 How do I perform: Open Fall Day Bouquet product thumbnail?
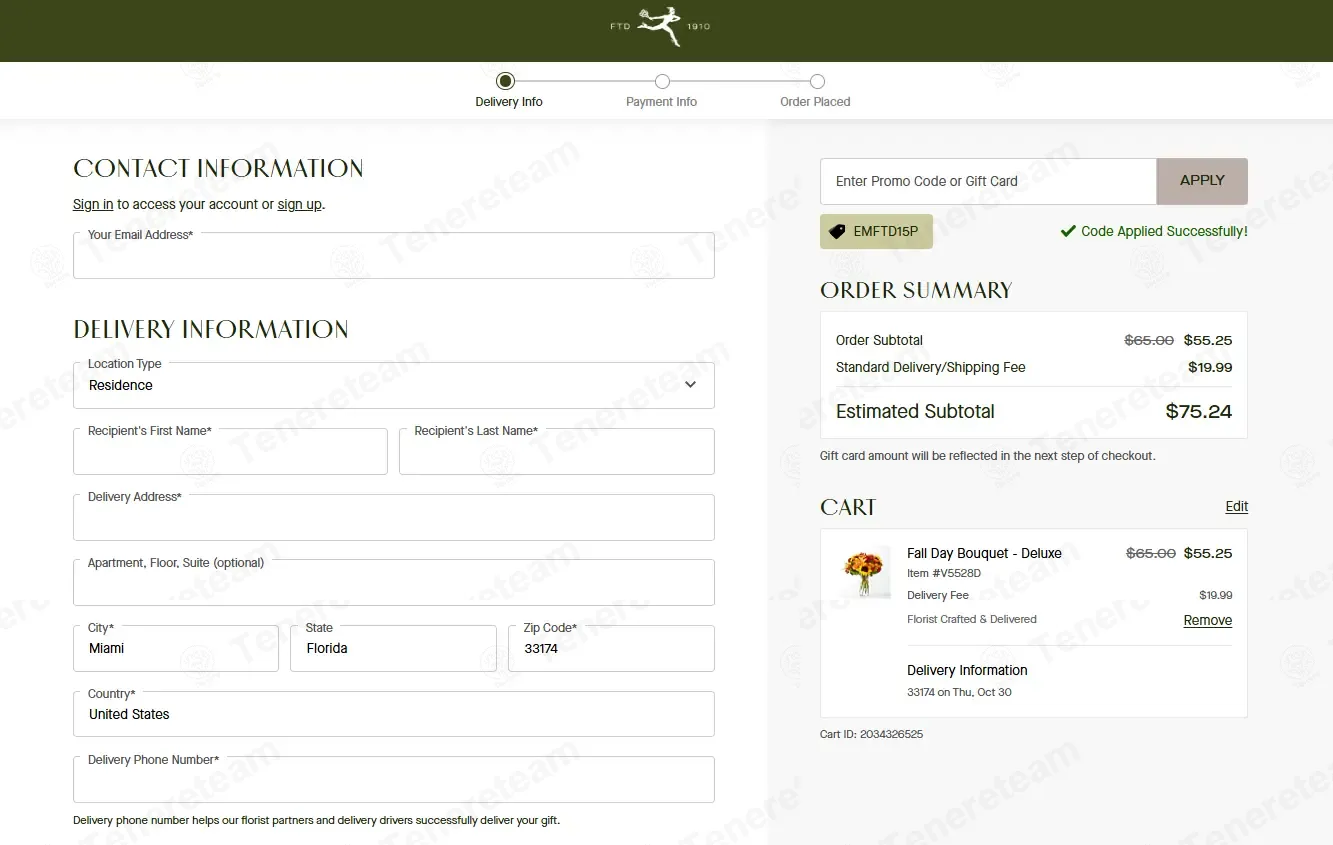click(x=865, y=572)
